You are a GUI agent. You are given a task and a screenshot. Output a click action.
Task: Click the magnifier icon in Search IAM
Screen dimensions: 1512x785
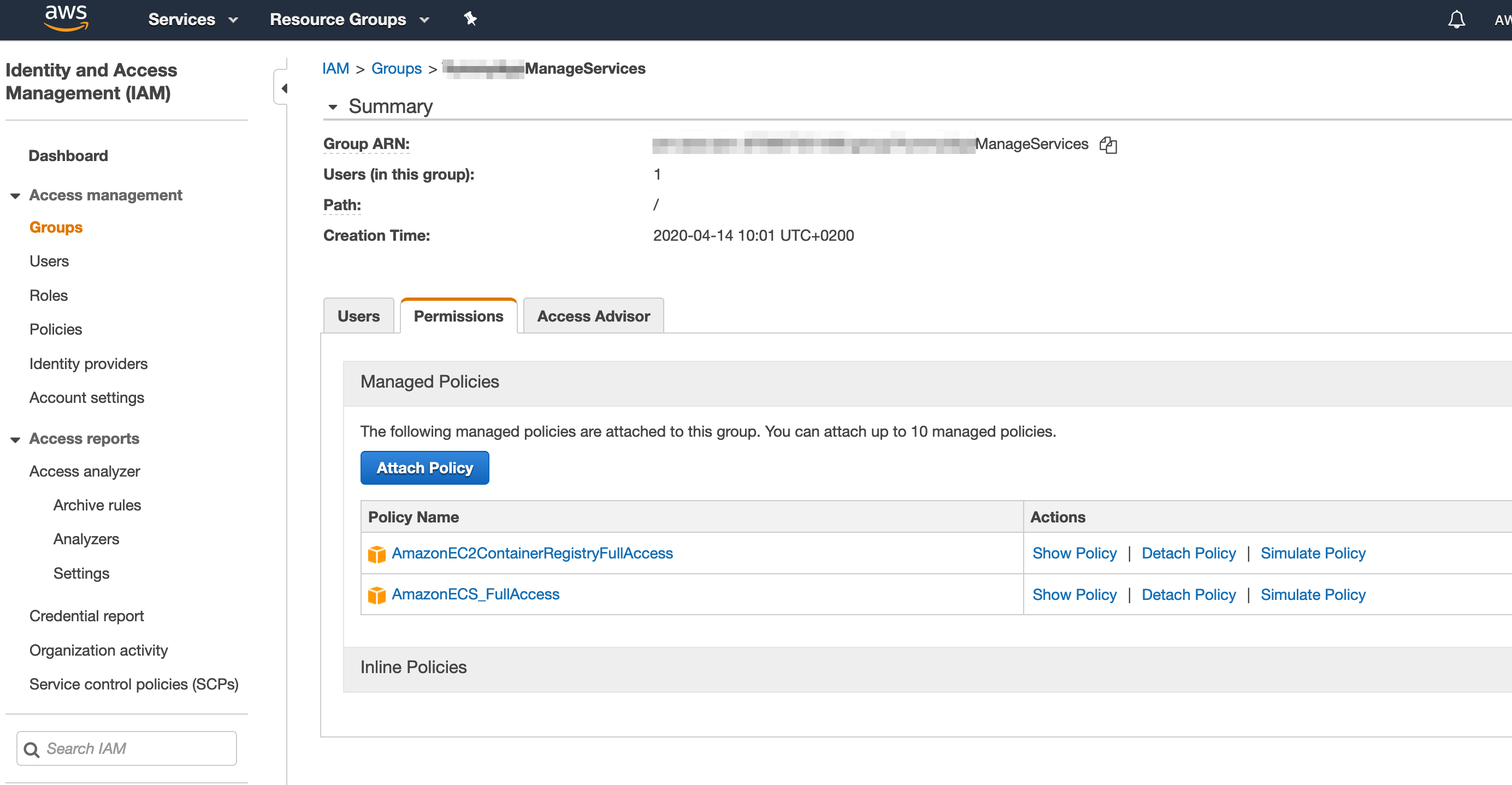pyautogui.click(x=32, y=749)
